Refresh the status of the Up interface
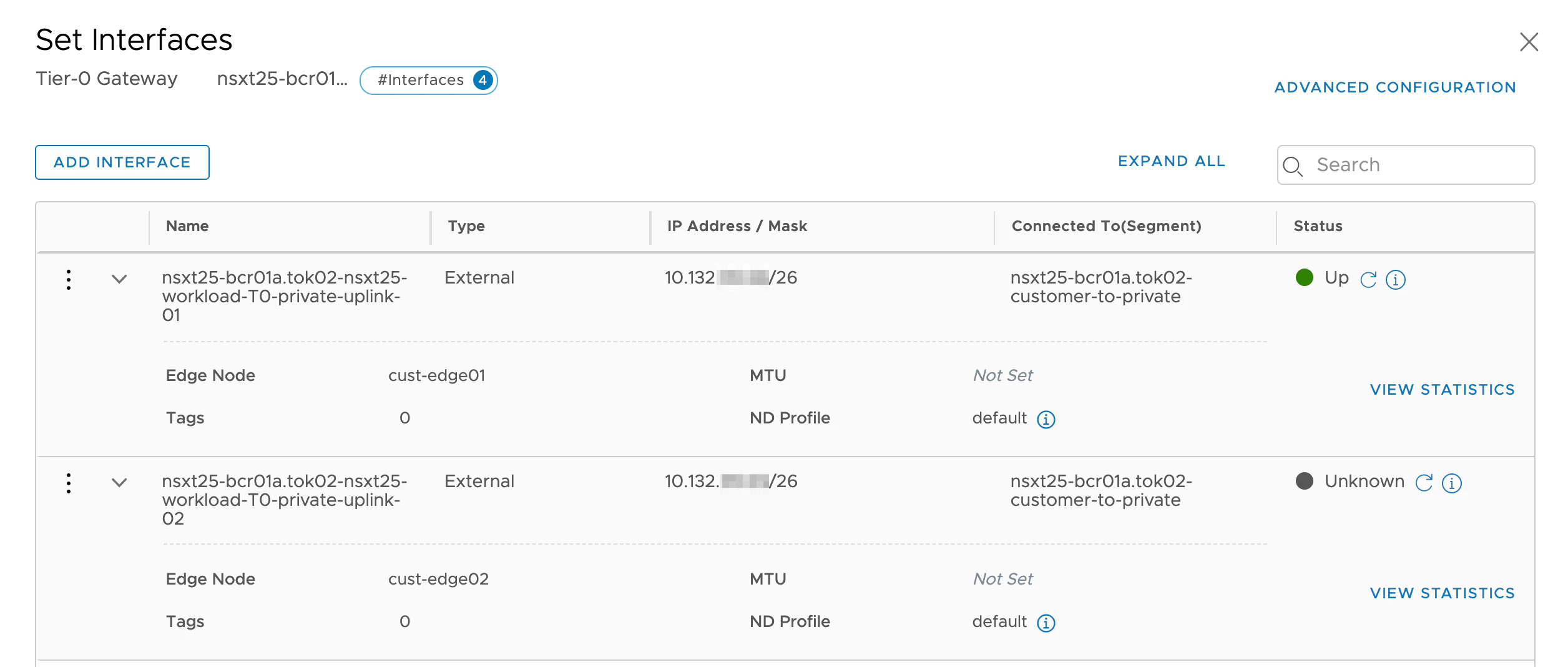Viewport: 1568px width, 667px height. (1368, 279)
